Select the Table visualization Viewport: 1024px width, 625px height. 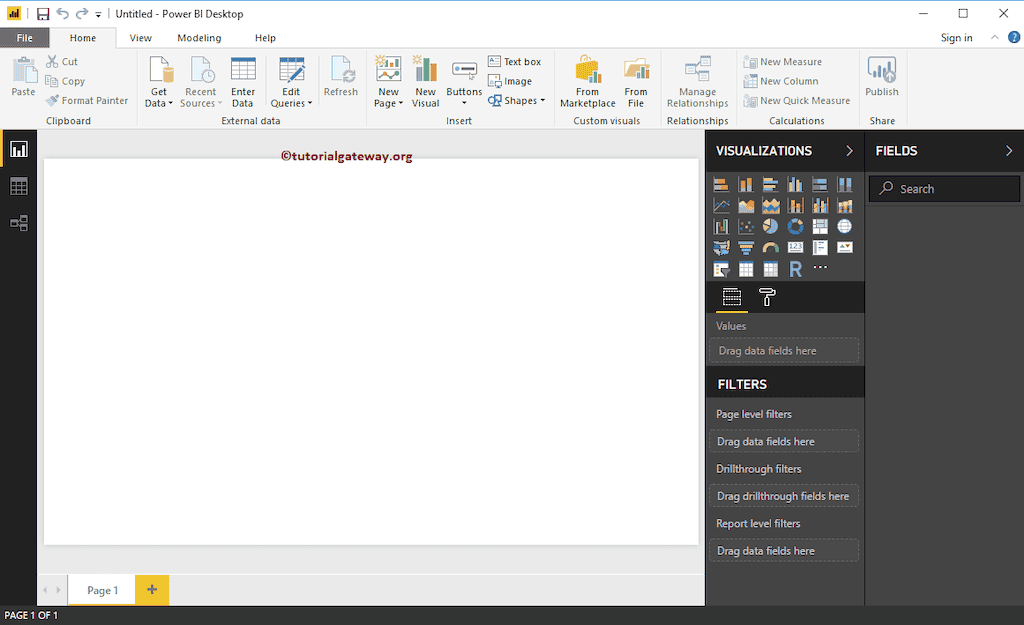pyautogui.click(x=746, y=268)
